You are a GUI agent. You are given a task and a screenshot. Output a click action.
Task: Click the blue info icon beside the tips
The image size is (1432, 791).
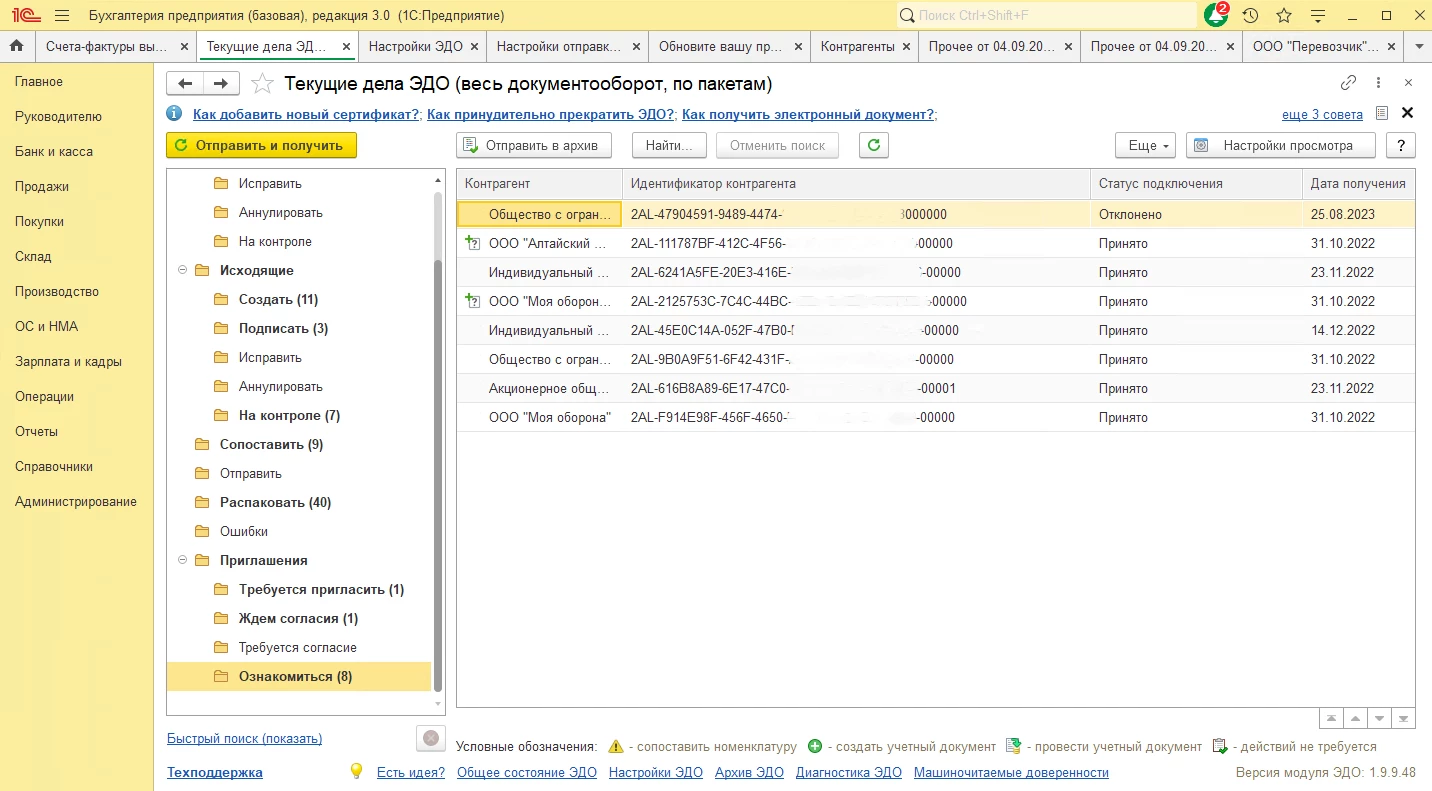click(x=174, y=114)
